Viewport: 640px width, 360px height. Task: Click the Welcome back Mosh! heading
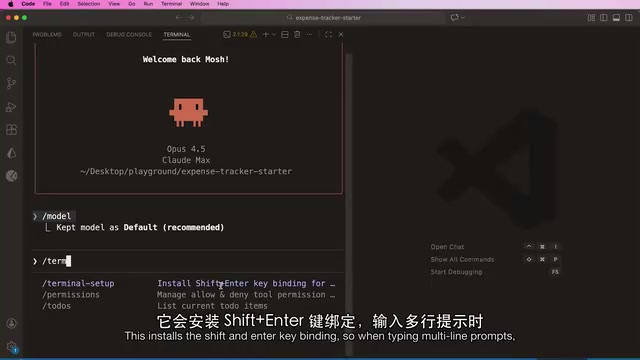click(x=186, y=60)
